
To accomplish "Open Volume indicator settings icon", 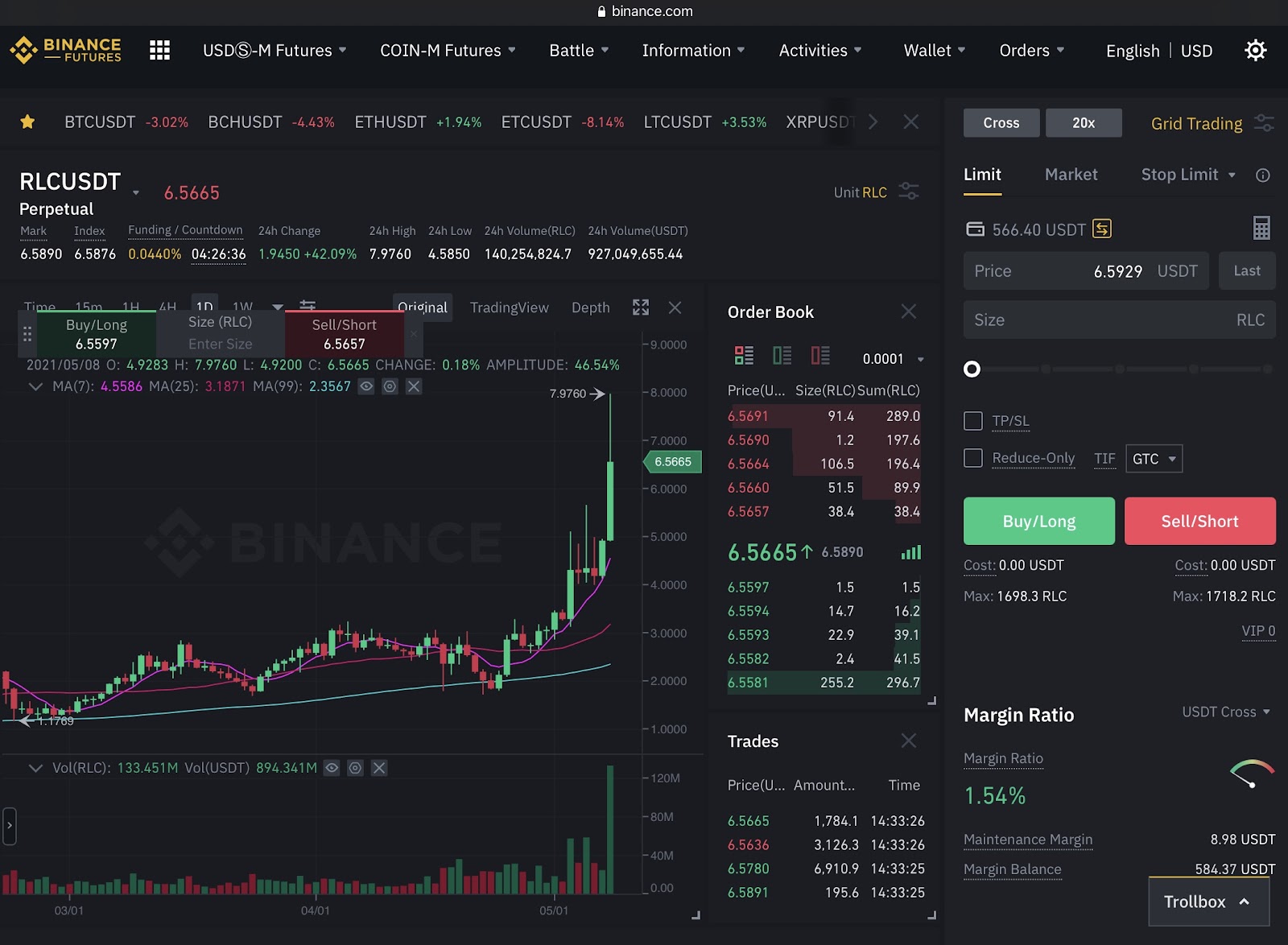I will click(355, 768).
